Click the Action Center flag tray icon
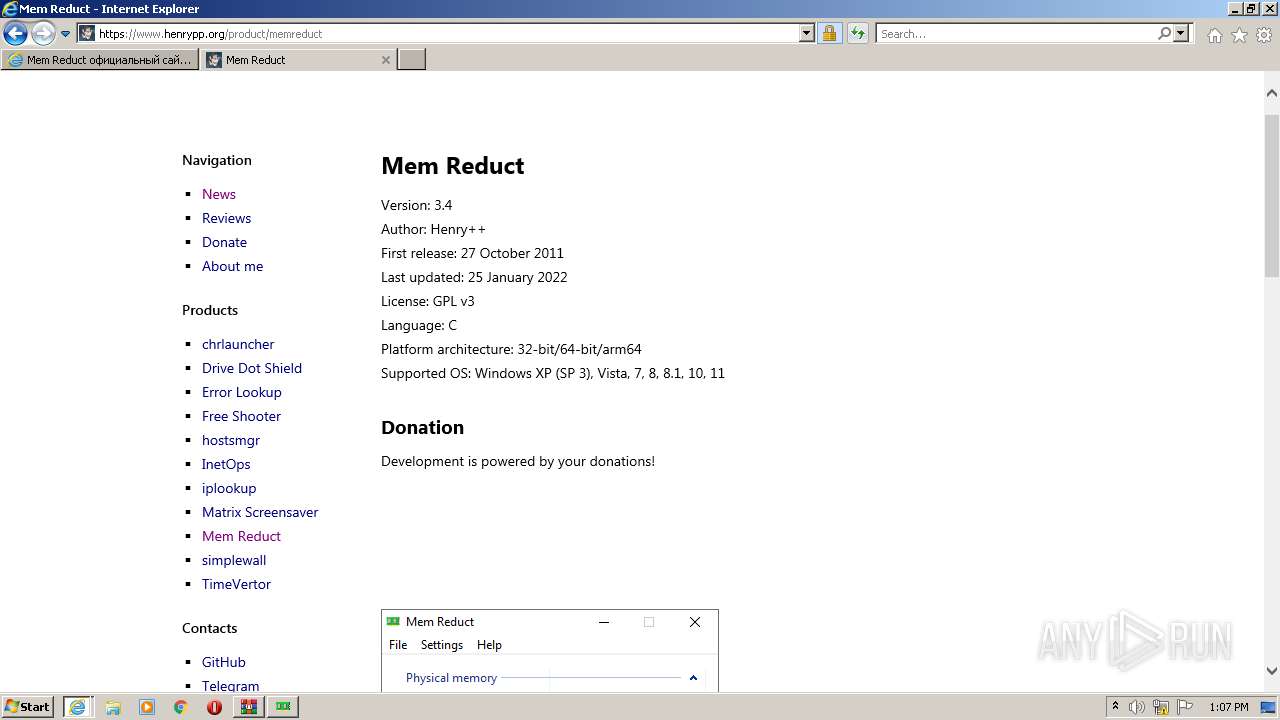Image resolution: width=1280 pixels, height=720 pixels. 1183,707
